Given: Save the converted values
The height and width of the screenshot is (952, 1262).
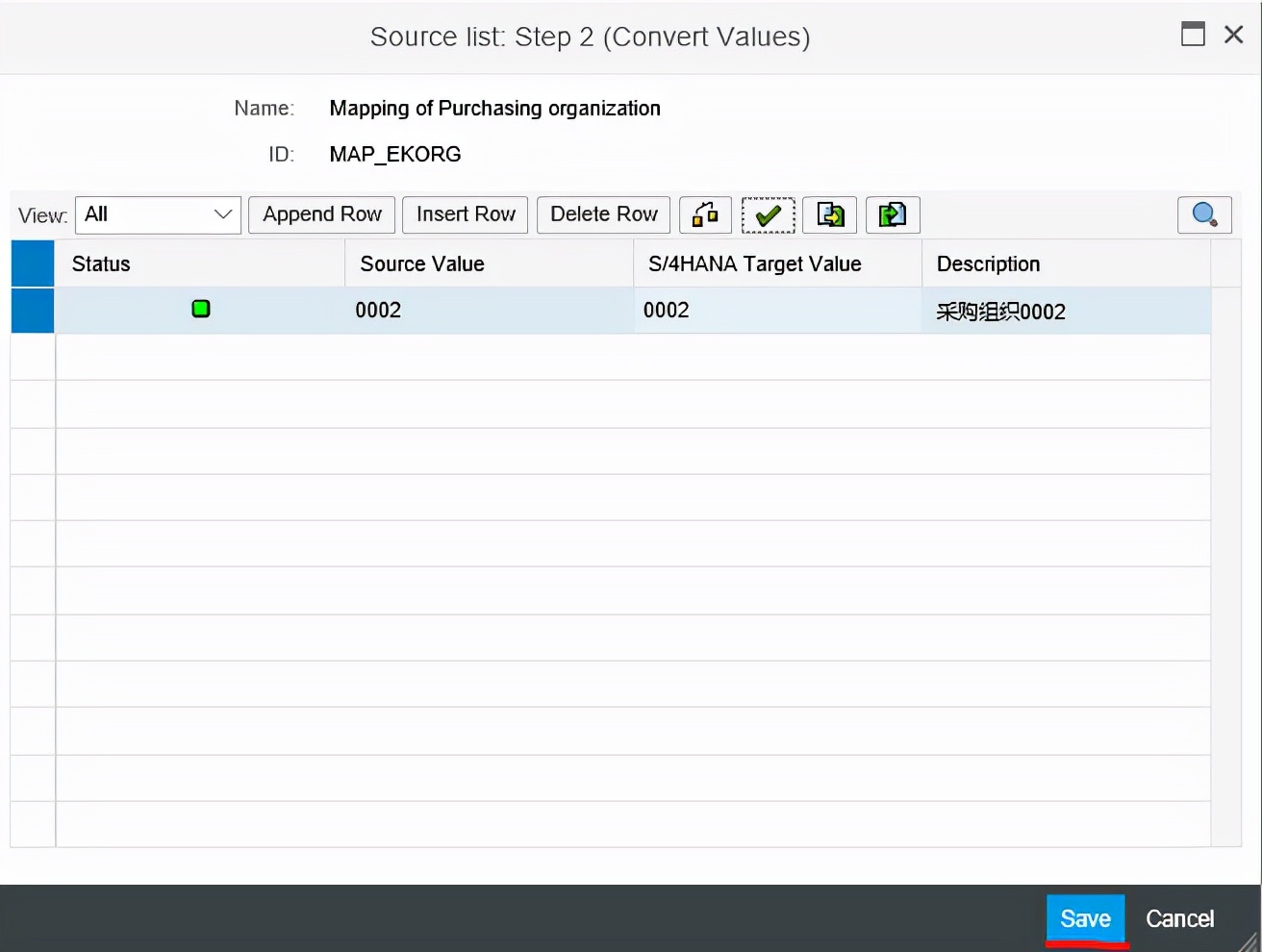Looking at the screenshot, I should point(1085,918).
